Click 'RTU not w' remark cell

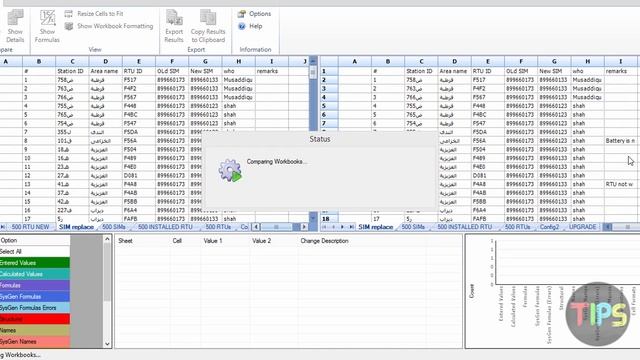click(x=620, y=184)
